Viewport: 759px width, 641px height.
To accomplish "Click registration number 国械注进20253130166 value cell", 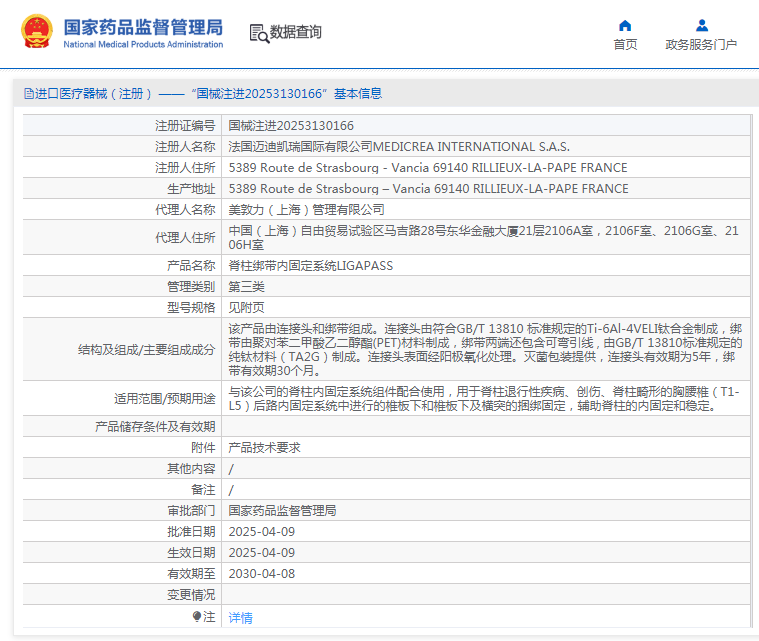I will click(x=291, y=126).
